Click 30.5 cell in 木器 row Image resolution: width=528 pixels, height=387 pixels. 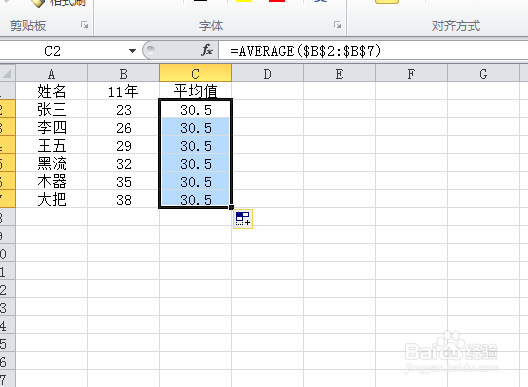point(196,181)
